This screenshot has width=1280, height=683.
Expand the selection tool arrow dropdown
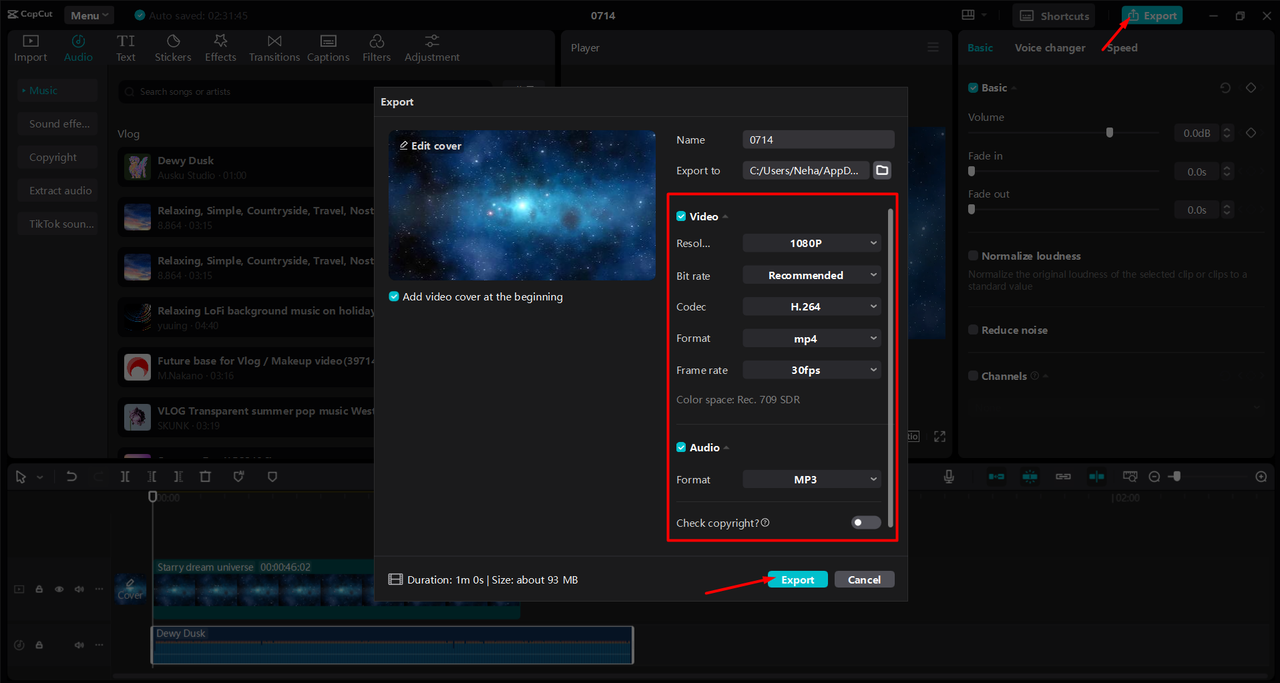(x=40, y=478)
